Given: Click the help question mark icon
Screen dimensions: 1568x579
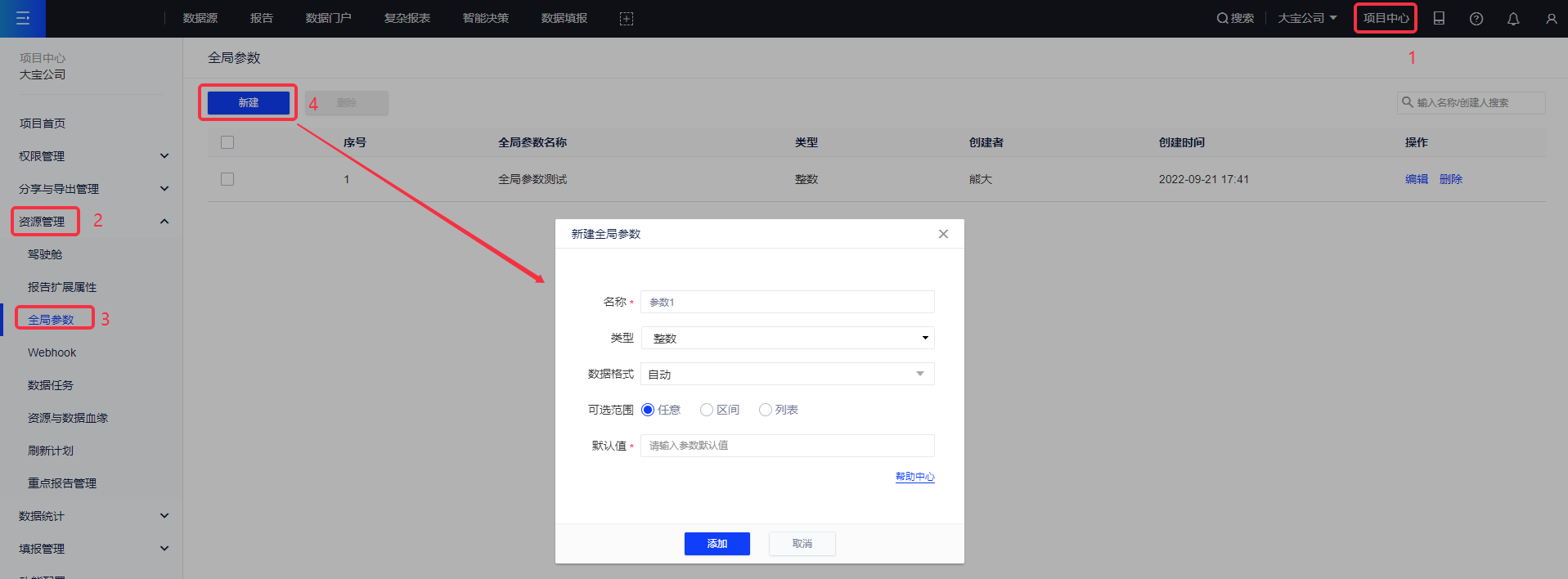Looking at the screenshot, I should pyautogui.click(x=1476, y=18).
